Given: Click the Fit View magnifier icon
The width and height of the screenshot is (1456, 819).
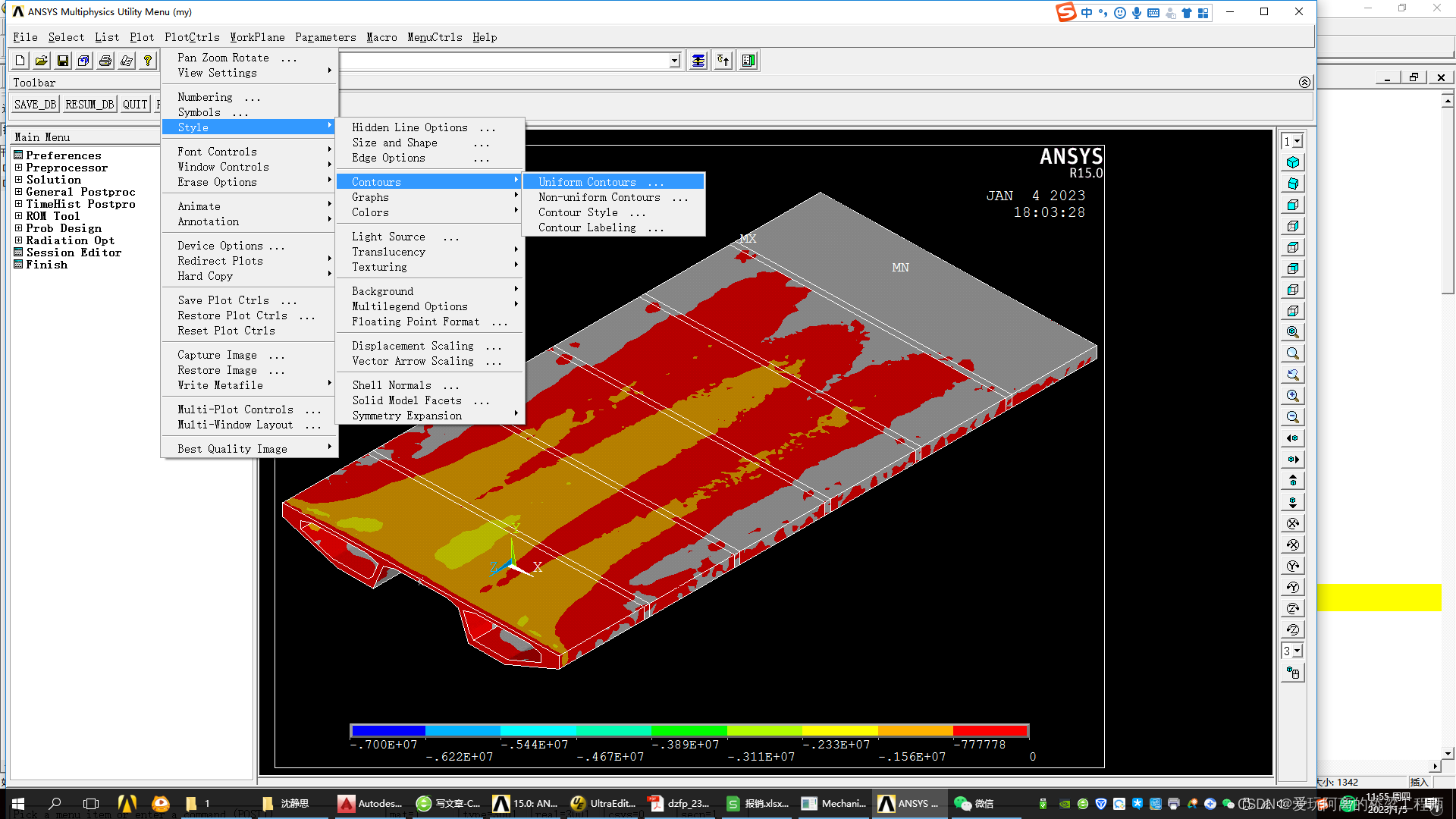Looking at the screenshot, I should (x=1293, y=332).
